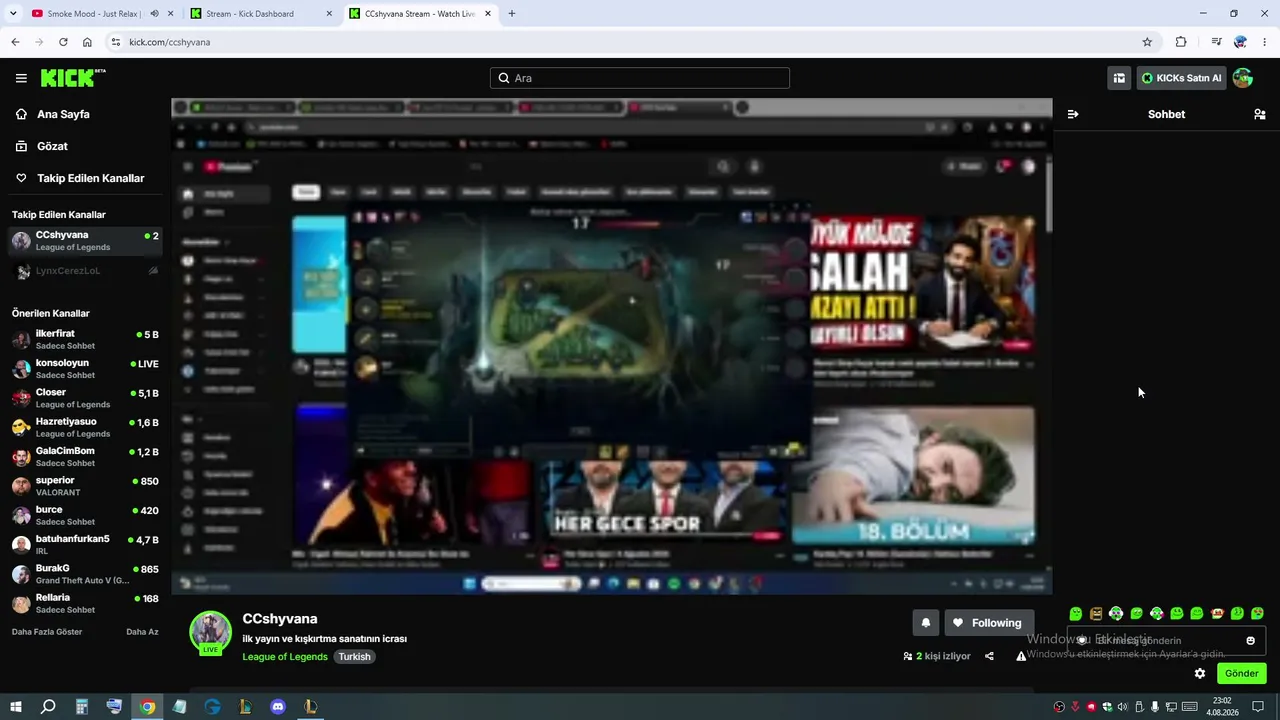Open the Kick hamburger sidebar menu
Image resolution: width=1280 pixels, height=720 pixels.
point(21,78)
